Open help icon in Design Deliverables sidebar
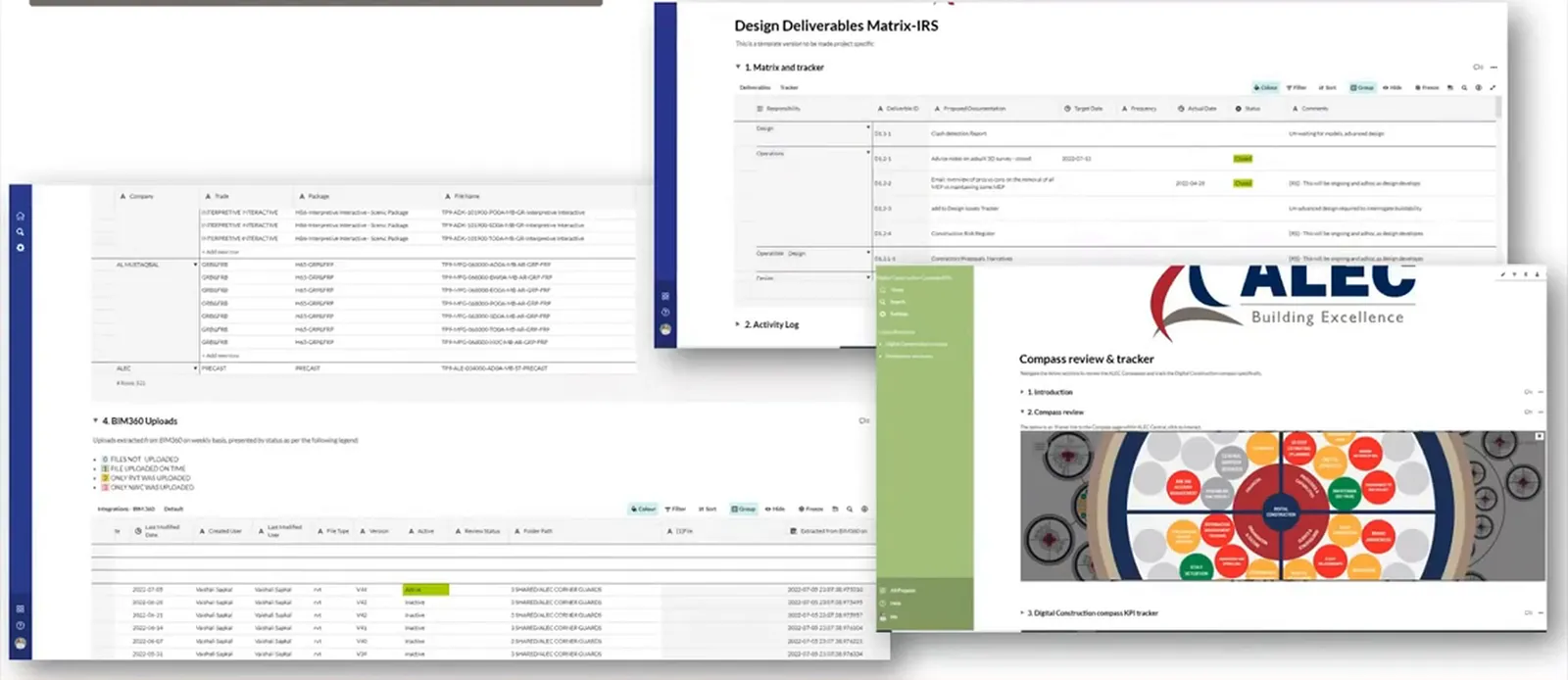The image size is (1568, 680). (665, 313)
